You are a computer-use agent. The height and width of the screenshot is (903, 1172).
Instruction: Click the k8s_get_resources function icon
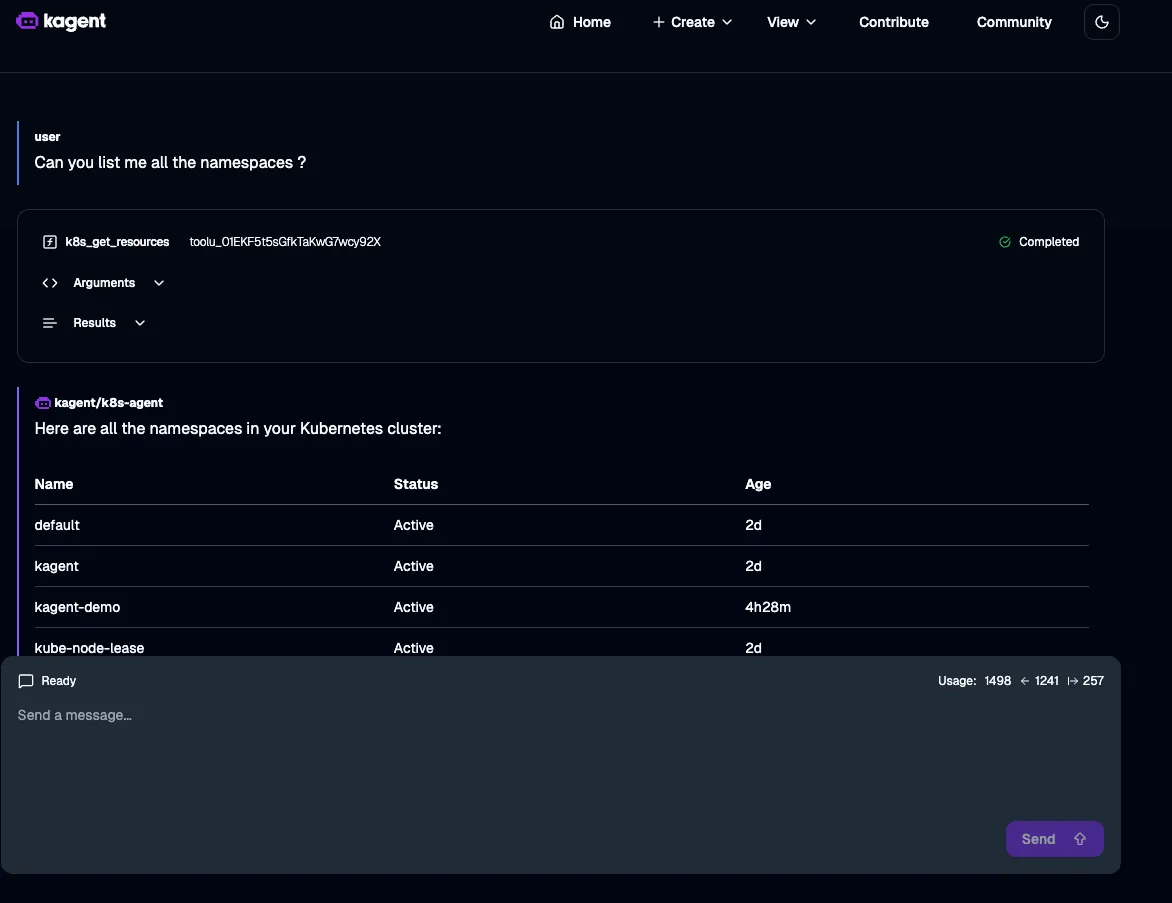coord(49,242)
